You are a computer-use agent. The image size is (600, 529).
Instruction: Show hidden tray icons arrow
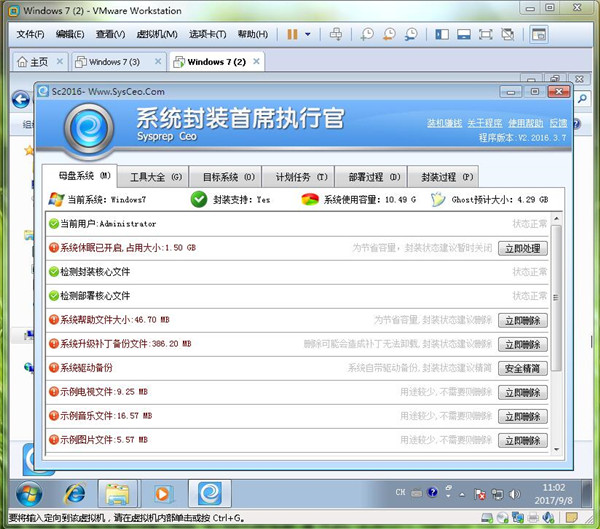462,495
